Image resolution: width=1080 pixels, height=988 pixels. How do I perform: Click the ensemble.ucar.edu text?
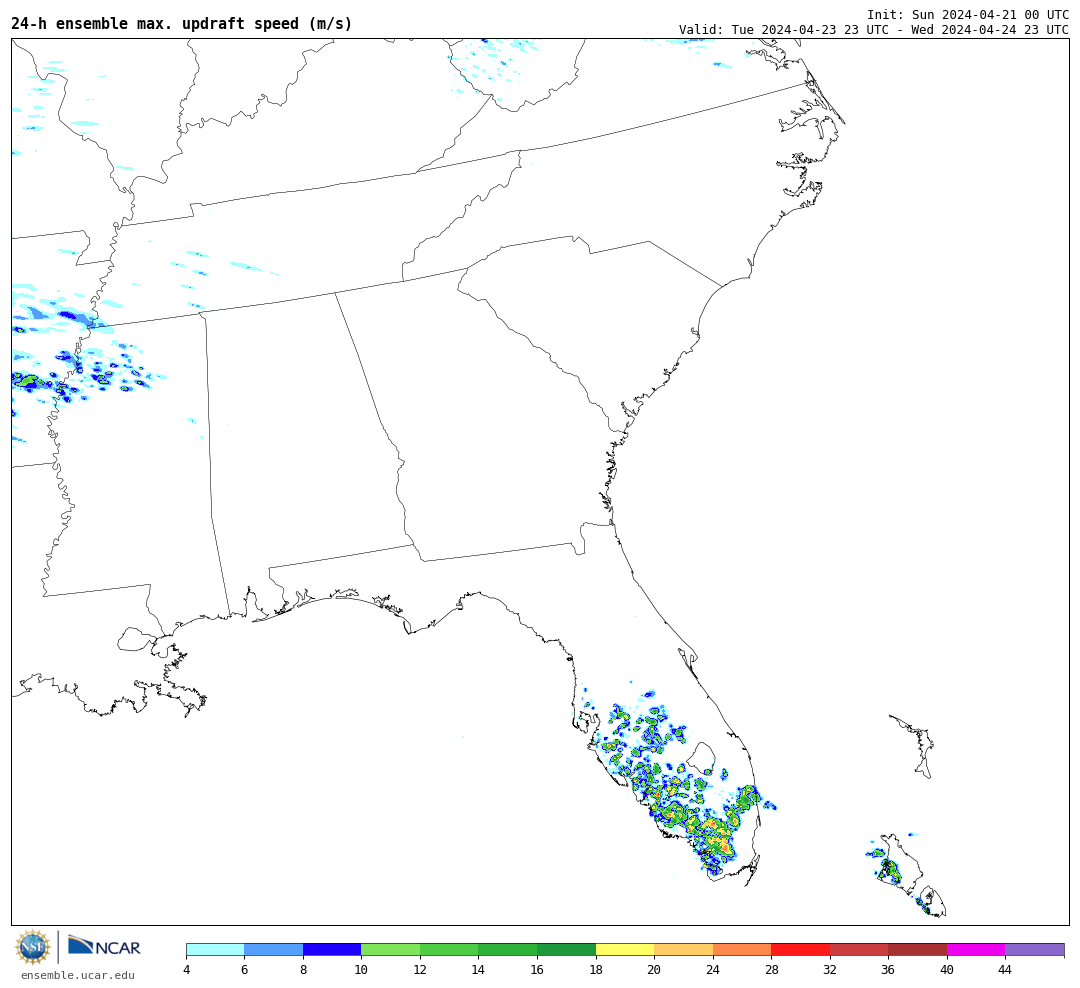click(x=78, y=975)
